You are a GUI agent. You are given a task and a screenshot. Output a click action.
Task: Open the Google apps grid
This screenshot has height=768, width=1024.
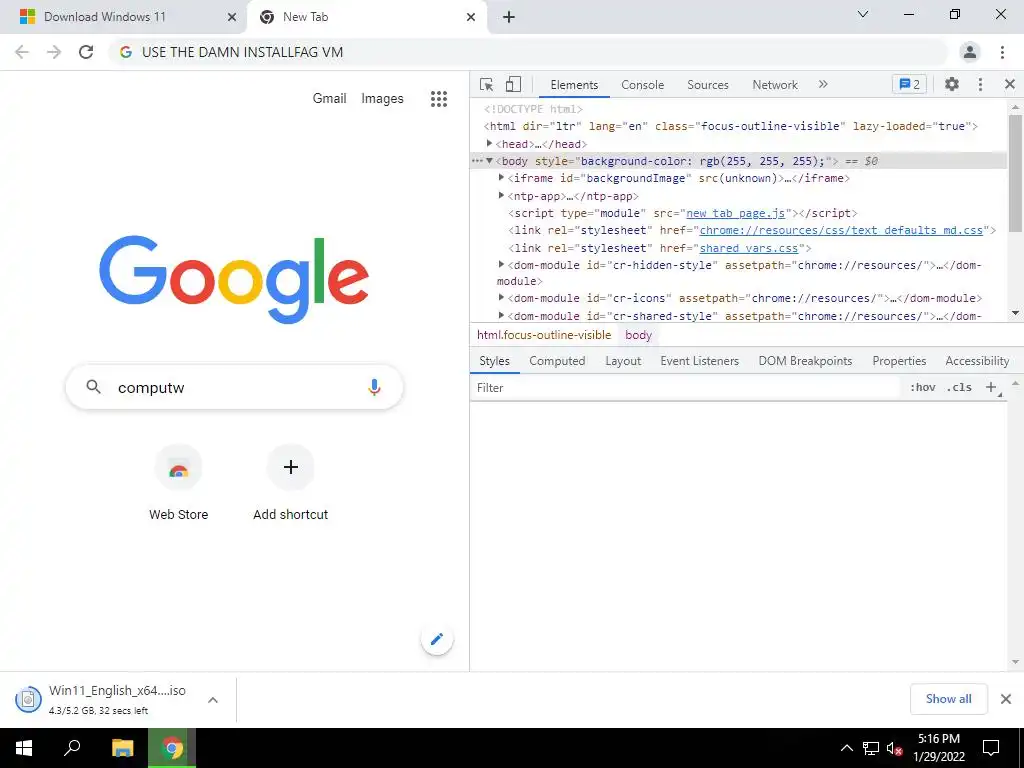(439, 99)
